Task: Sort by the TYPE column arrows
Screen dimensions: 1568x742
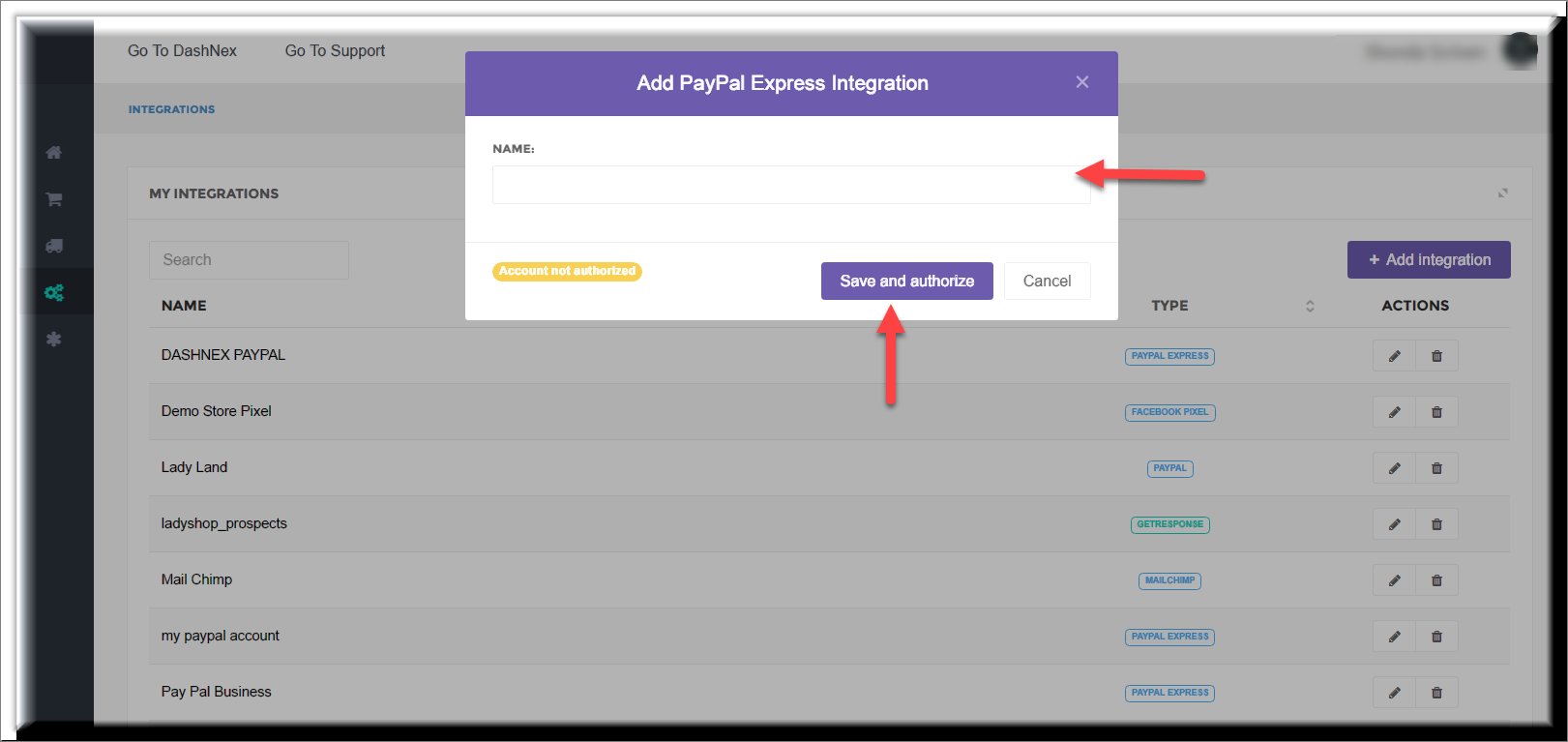Action: (x=1310, y=306)
